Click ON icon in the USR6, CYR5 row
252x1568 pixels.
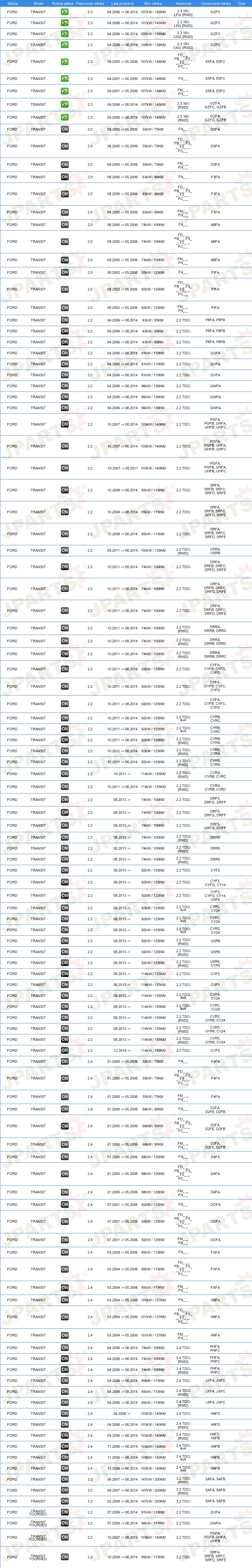pos(64,963)
